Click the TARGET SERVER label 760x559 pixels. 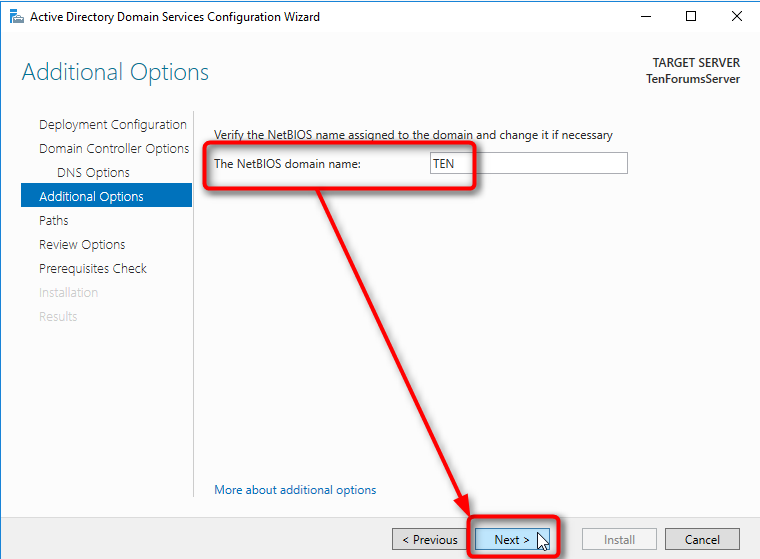point(696,63)
